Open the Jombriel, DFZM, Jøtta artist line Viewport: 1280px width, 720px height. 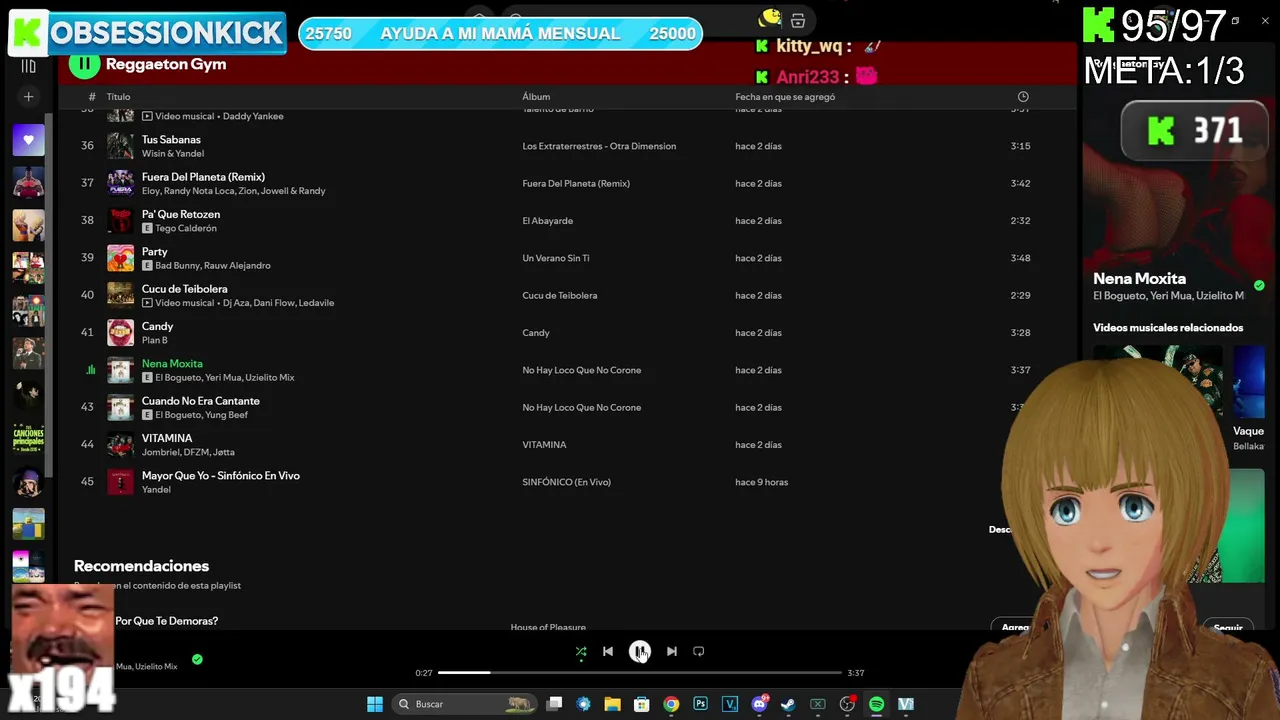pos(188,452)
